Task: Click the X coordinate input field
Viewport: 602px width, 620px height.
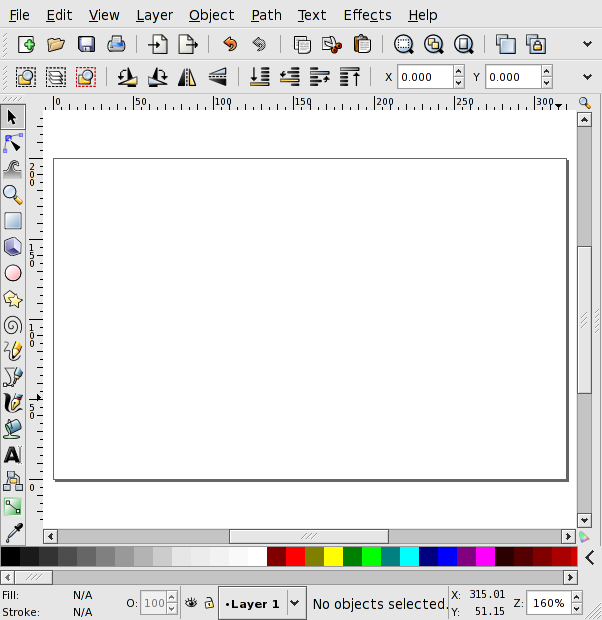Action: point(424,77)
